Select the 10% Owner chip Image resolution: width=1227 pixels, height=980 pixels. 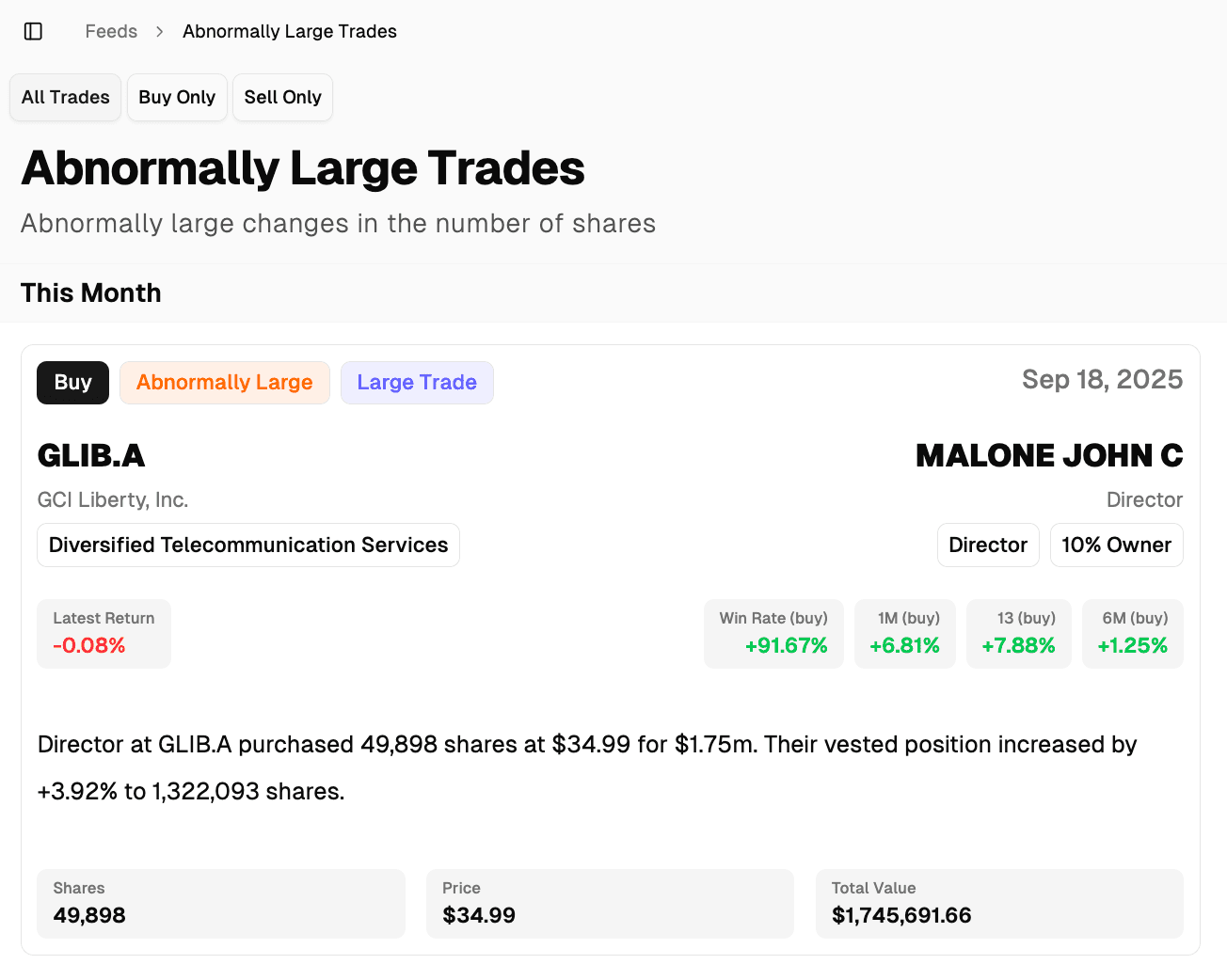tap(1116, 545)
